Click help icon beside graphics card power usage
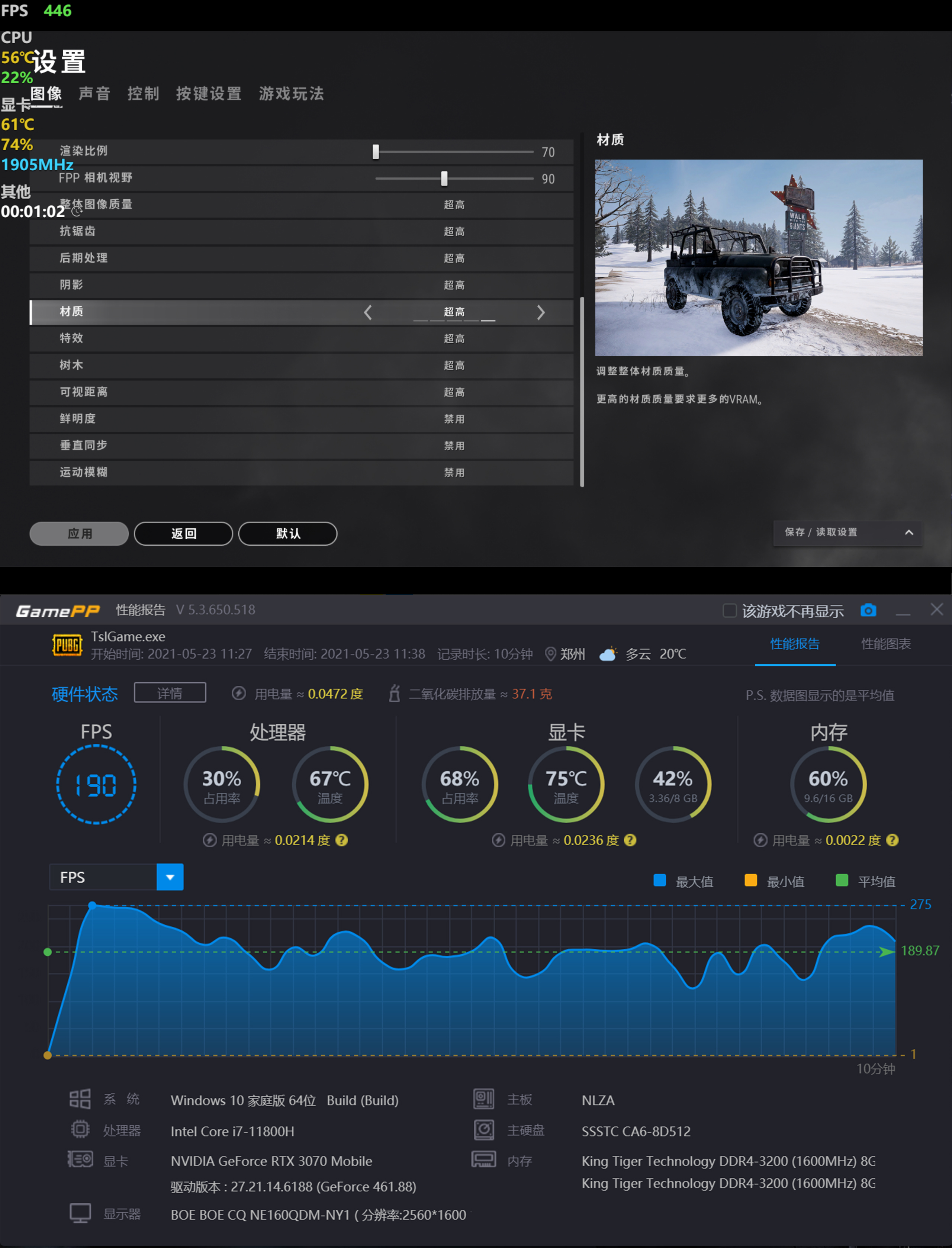The image size is (952, 1248). click(x=630, y=840)
